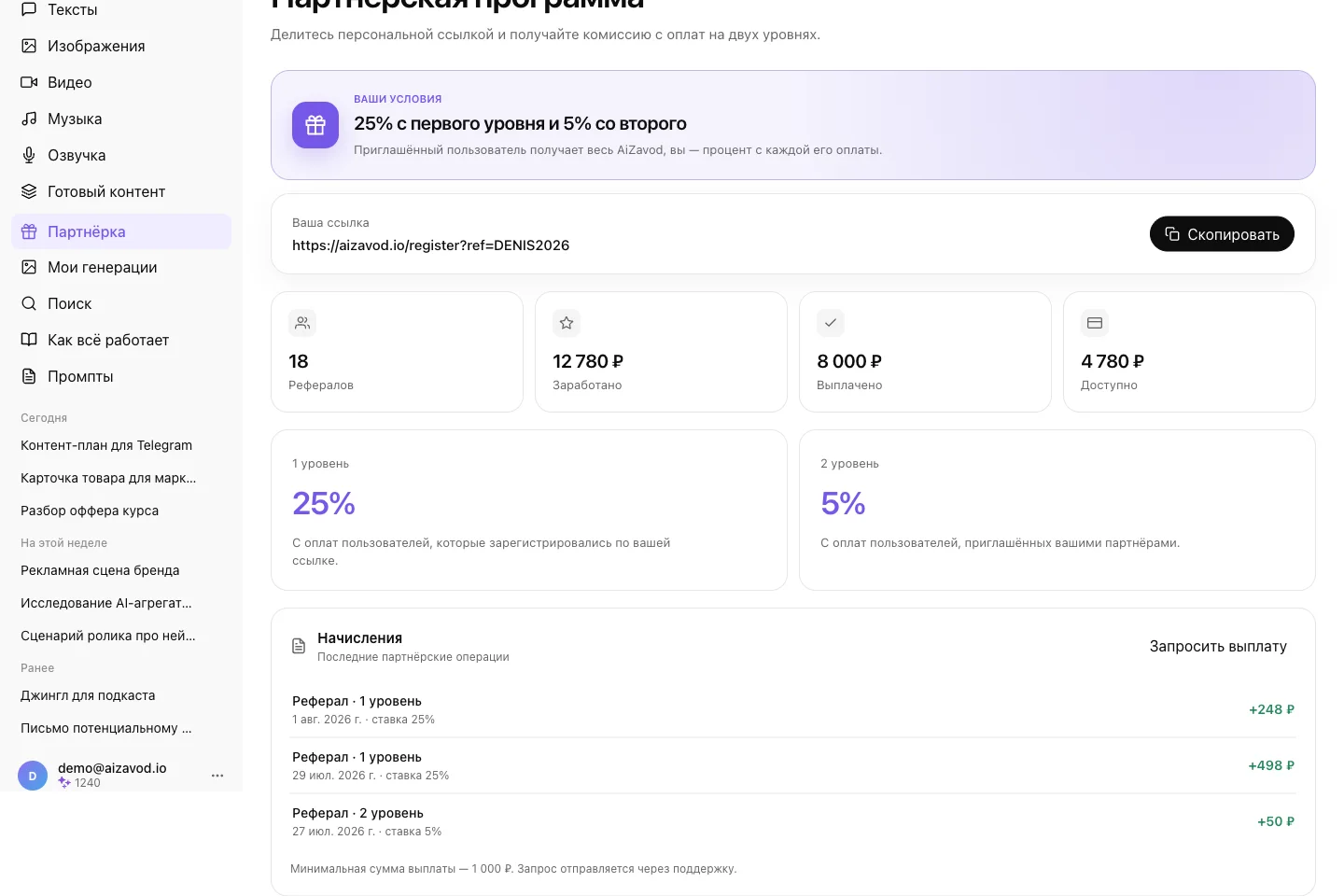
Task: Click the +498 ₽ accrual amount
Action: pos(1271,765)
